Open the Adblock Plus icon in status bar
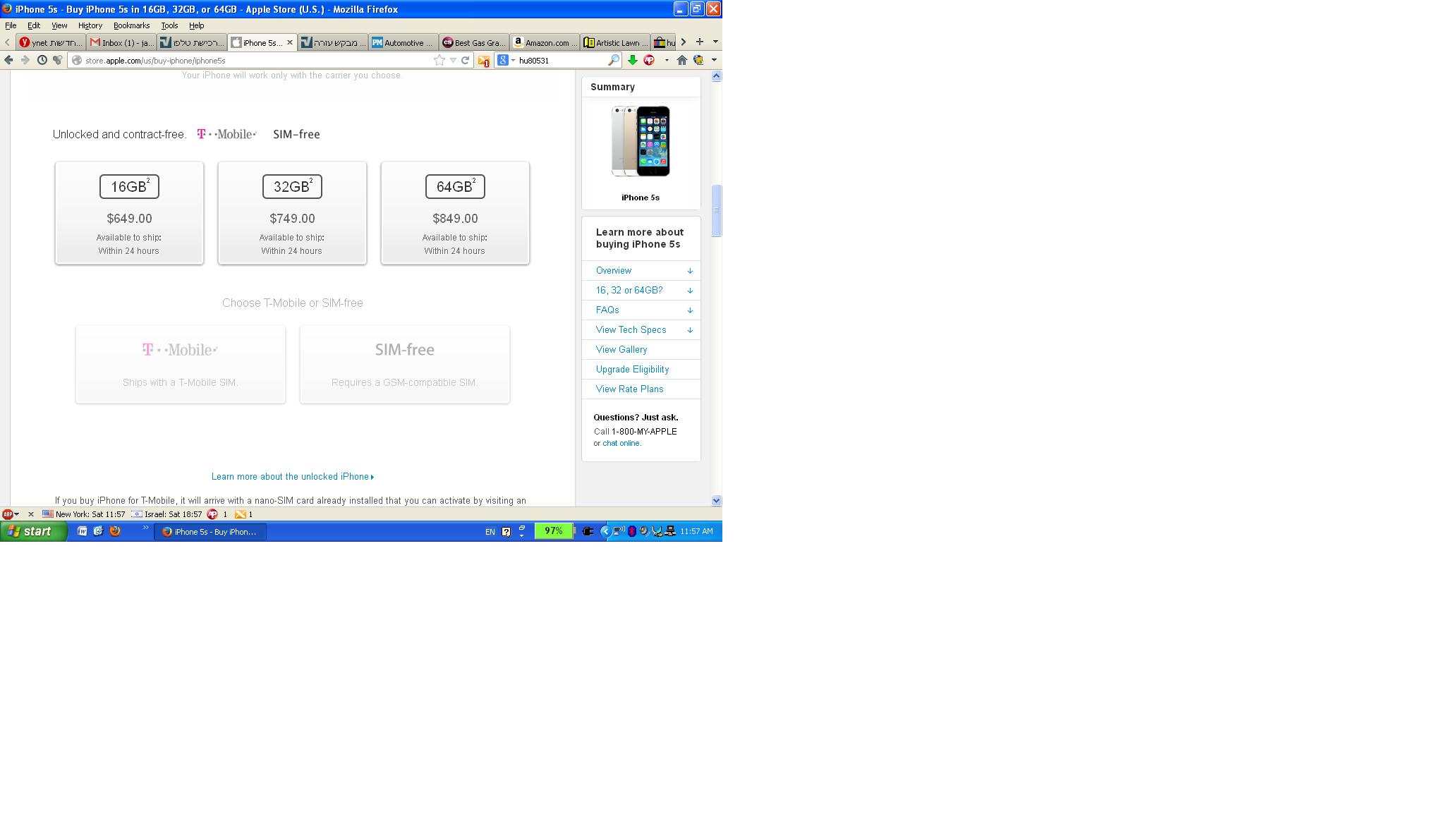This screenshot has height=819, width=1456. [x=7, y=514]
